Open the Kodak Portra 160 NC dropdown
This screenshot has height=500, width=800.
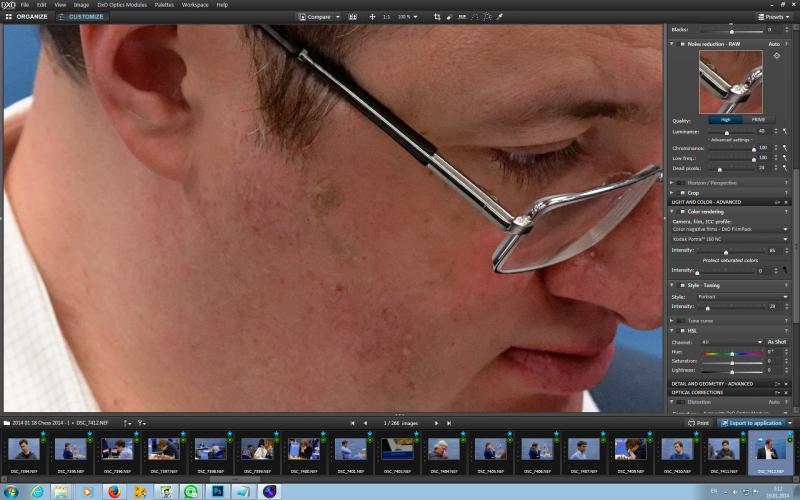[730, 239]
